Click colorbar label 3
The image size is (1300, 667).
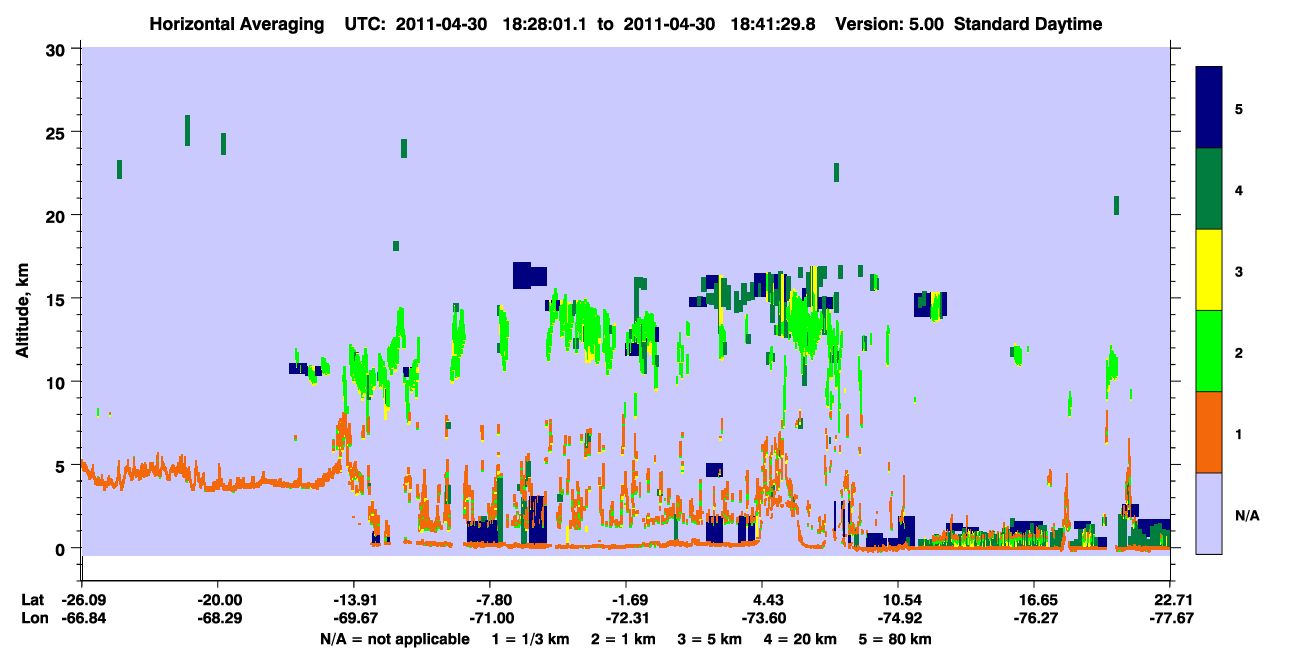(1238, 271)
